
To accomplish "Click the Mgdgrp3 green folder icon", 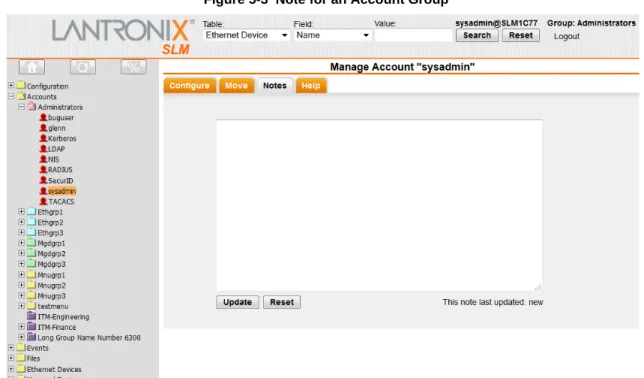I will 32,264.
